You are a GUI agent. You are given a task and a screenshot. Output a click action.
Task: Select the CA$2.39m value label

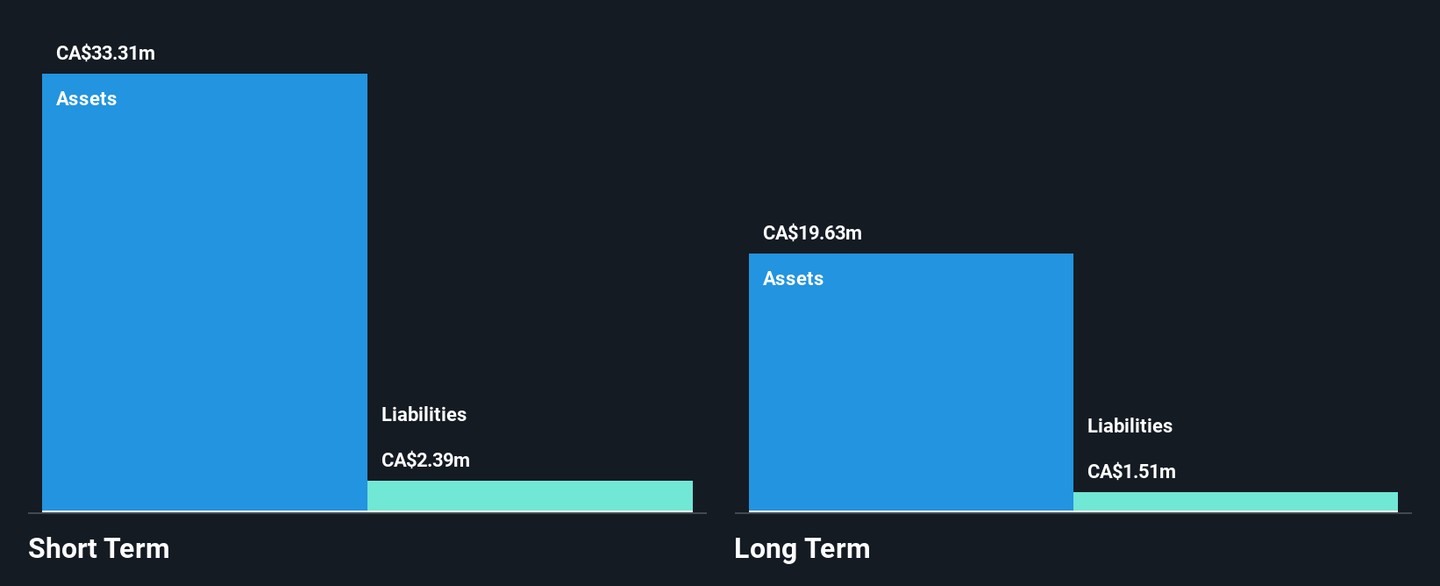point(426,460)
